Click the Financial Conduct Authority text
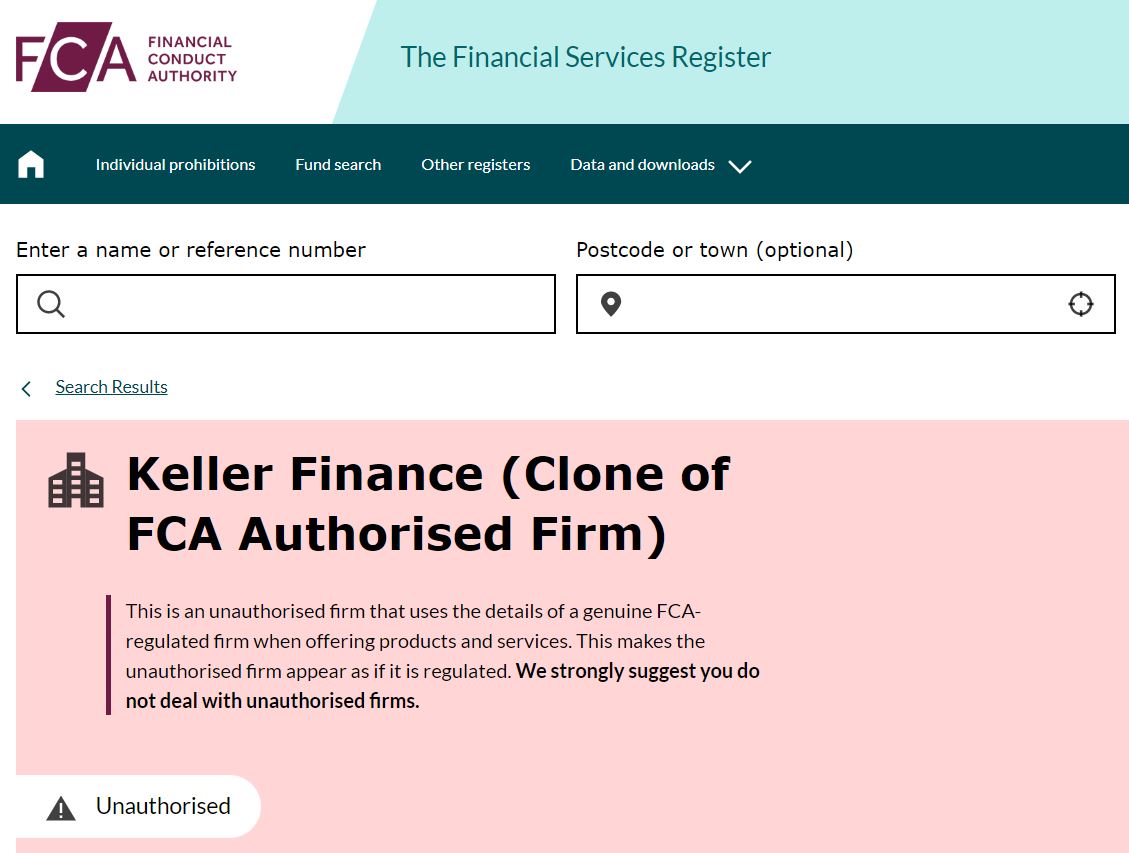The image size is (1129, 853). tap(192, 59)
